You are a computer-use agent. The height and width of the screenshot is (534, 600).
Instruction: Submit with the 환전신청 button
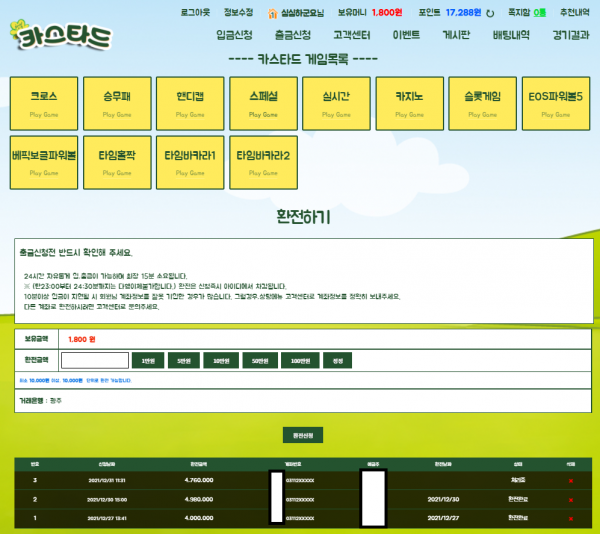pos(303,435)
